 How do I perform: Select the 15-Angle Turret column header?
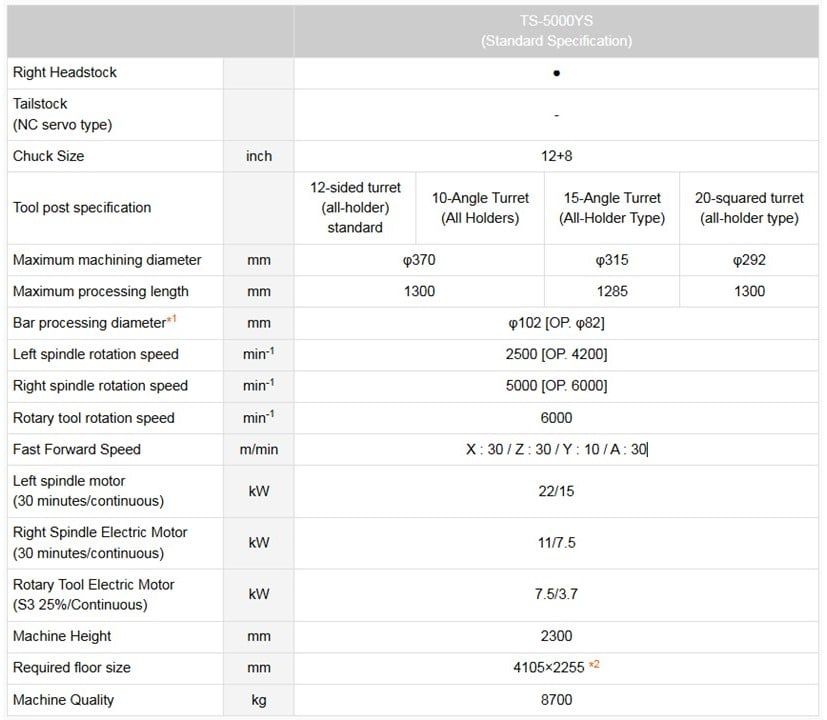[x=612, y=208]
